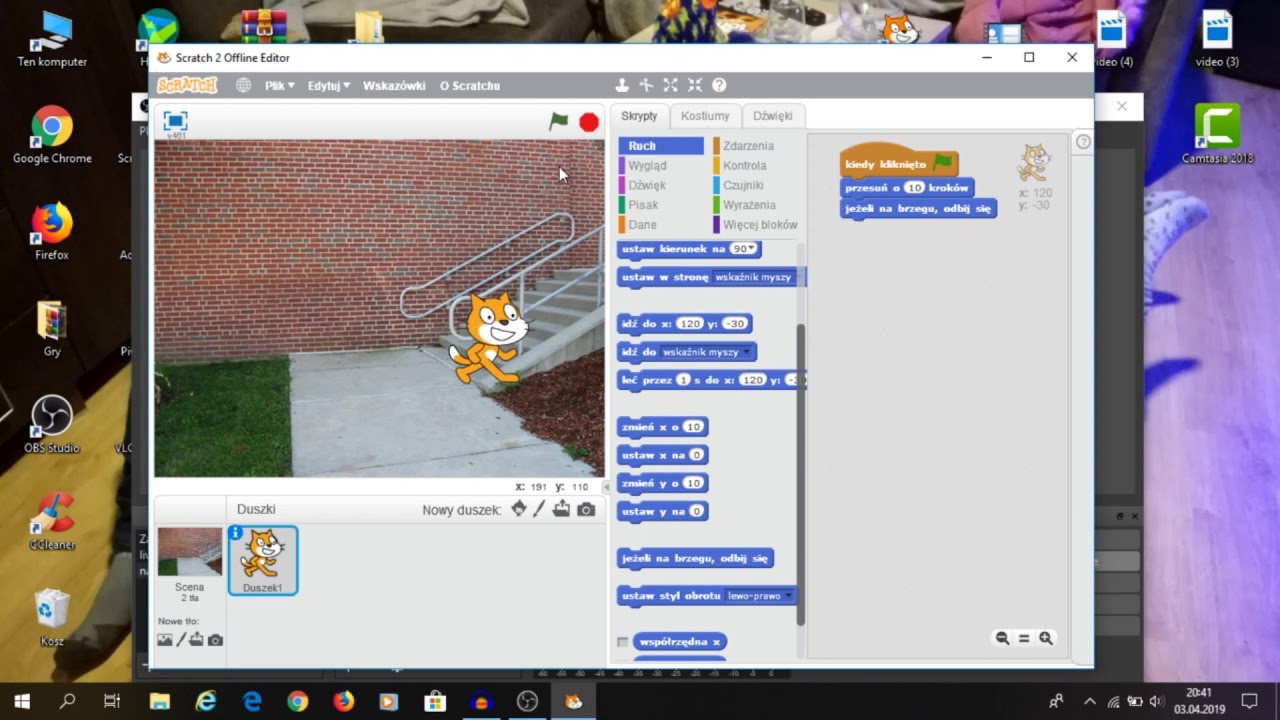Click the blocks palette vertical scrollbar
The width and height of the screenshot is (1280, 720).
pyautogui.click(x=800, y=475)
